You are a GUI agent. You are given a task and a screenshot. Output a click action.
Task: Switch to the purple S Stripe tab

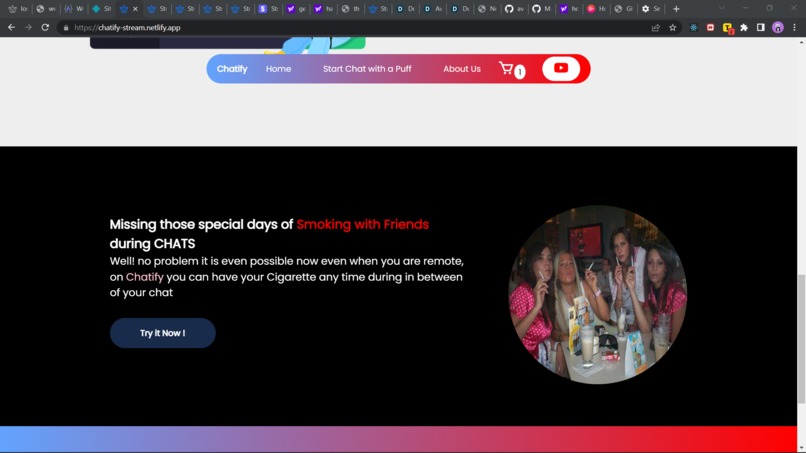268,9
